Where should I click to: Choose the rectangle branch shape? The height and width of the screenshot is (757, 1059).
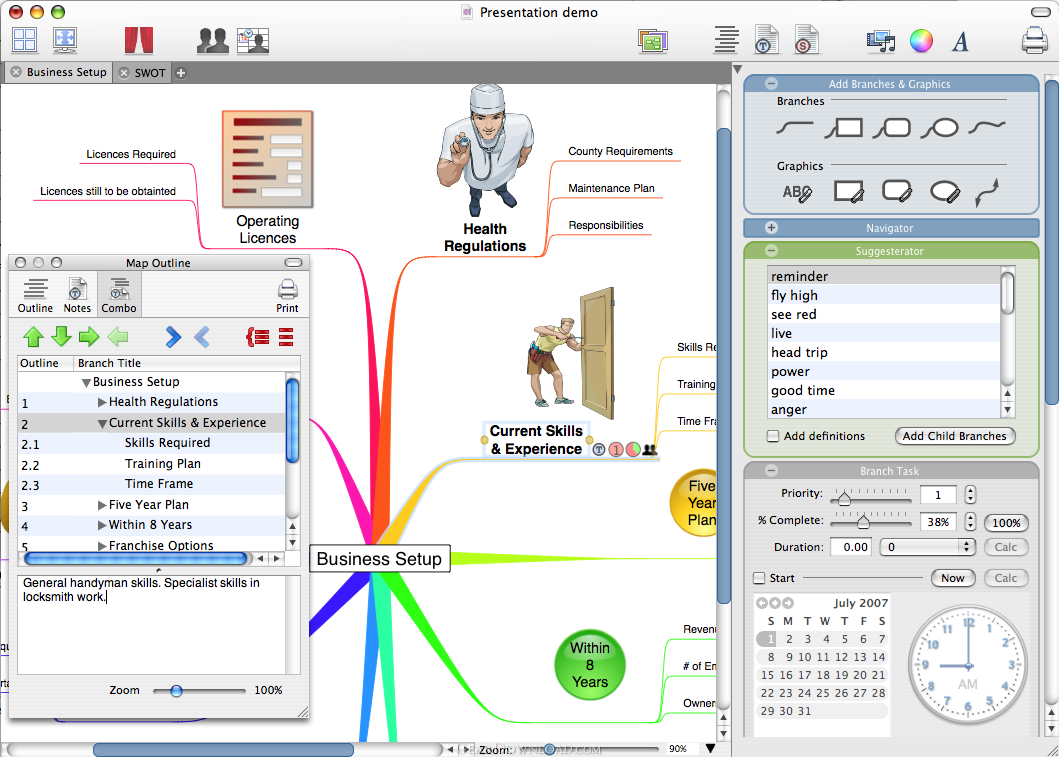click(x=844, y=128)
